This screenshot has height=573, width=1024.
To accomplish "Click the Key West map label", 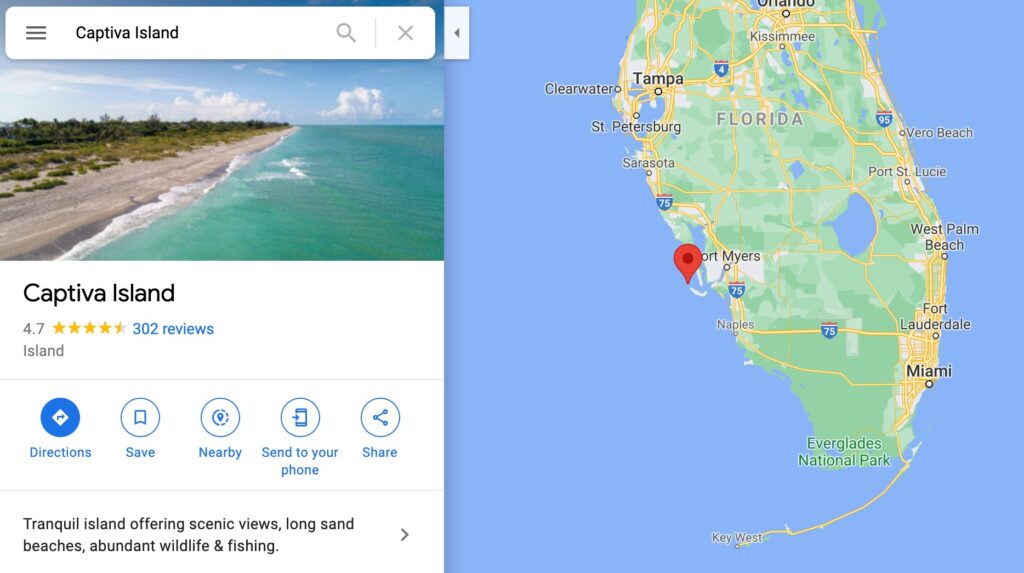I will [x=737, y=537].
